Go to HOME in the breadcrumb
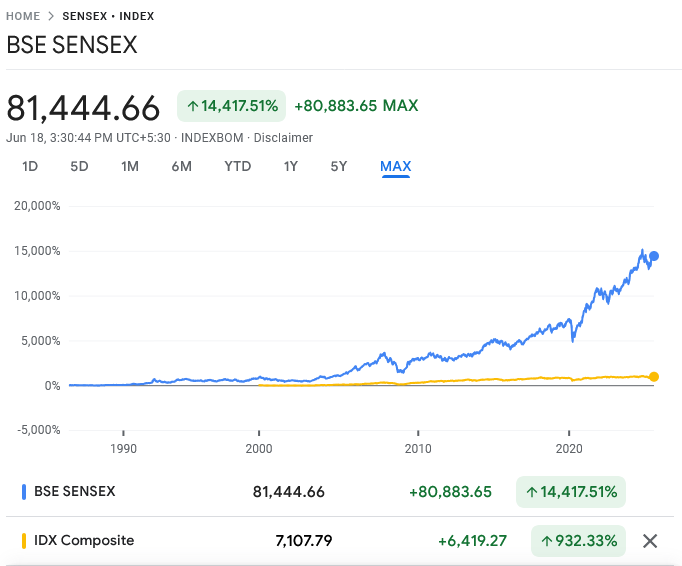The image size is (682, 566). (23, 16)
